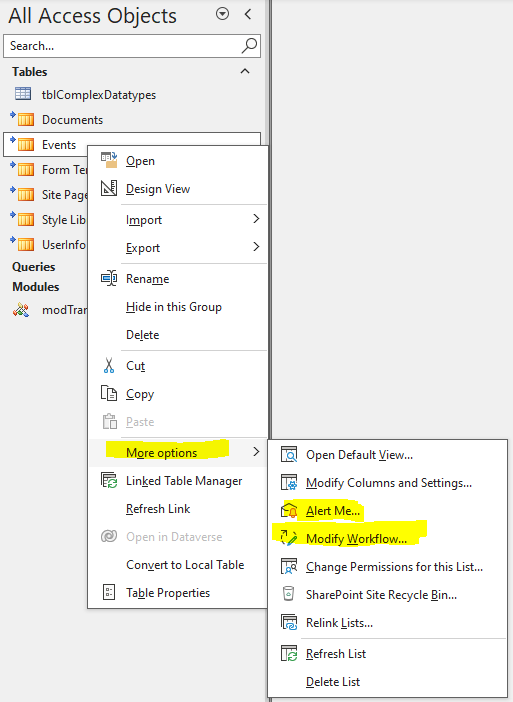Screen dimensions: 513x702
Task: Click Open Default View... label
Action: pos(359,455)
